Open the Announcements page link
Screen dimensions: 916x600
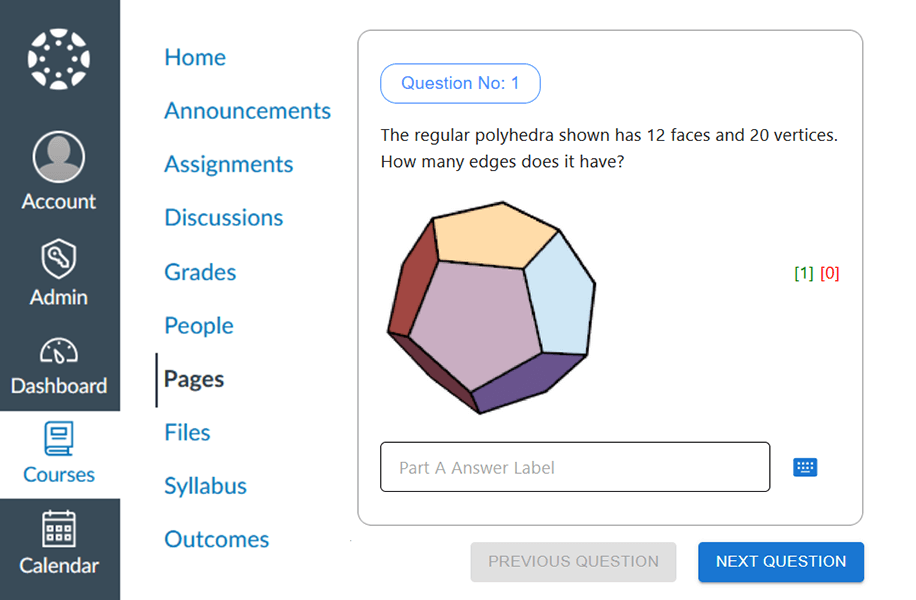[x=247, y=111]
